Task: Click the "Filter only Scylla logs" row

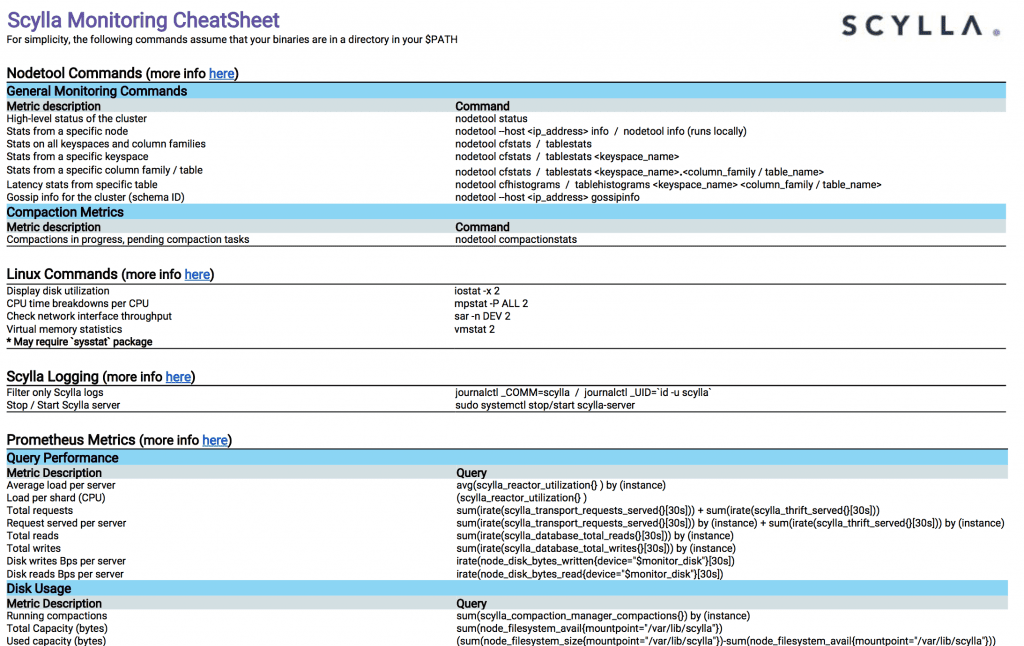Action: (x=56, y=392)
